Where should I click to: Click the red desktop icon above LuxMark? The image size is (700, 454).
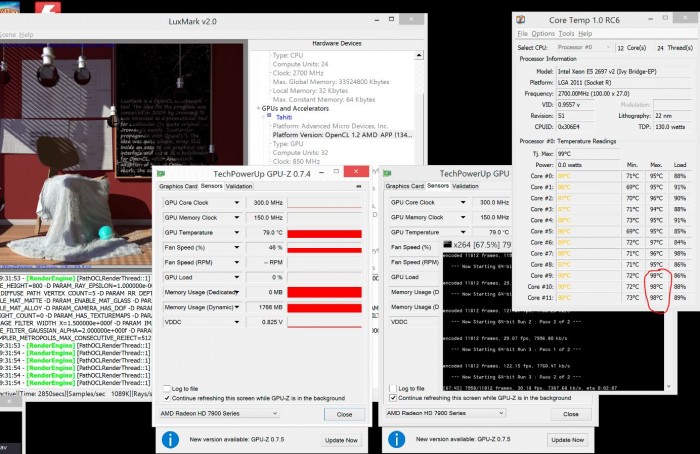click(47, 7)
